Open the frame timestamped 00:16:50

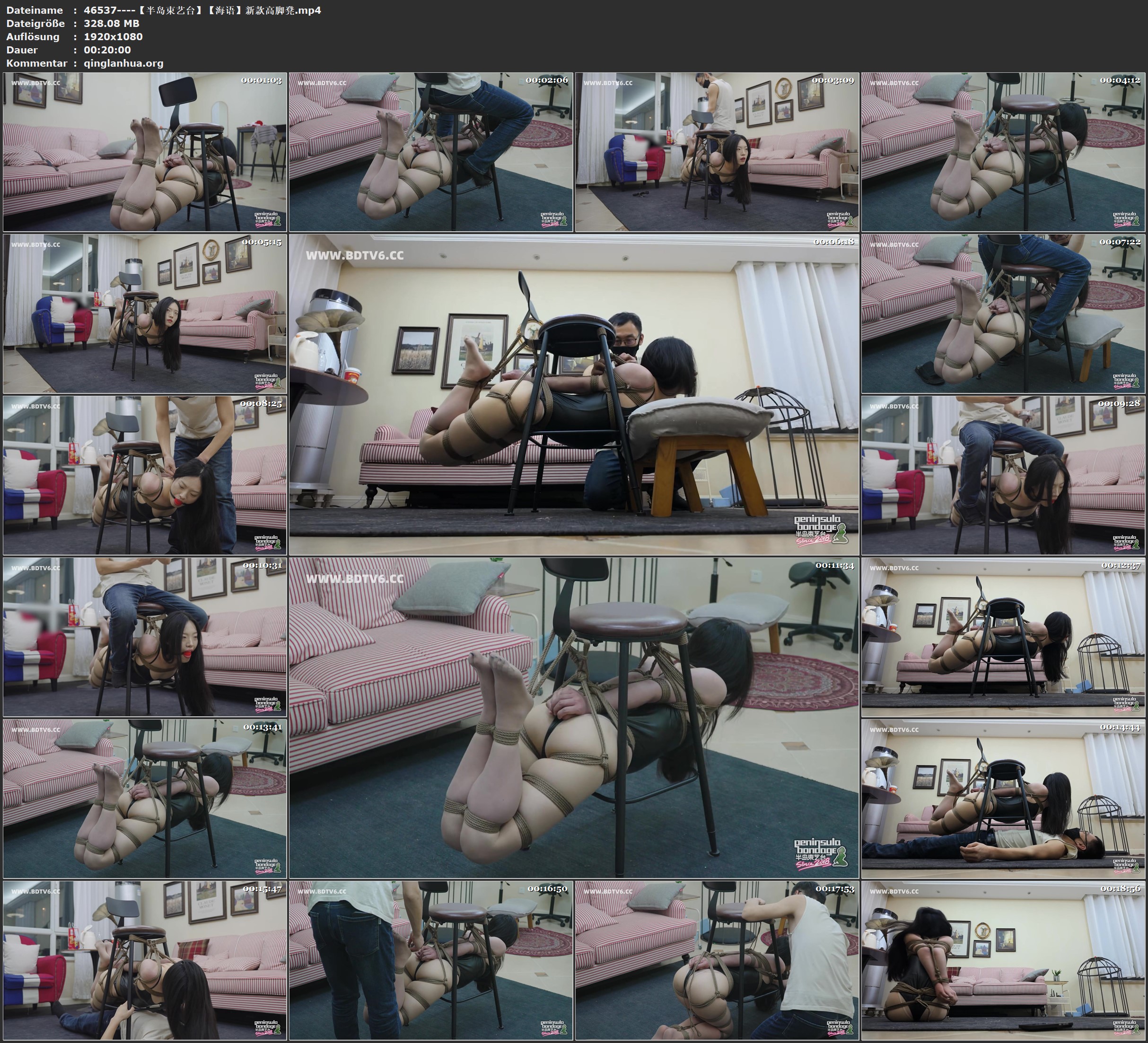tap(430, 960)
